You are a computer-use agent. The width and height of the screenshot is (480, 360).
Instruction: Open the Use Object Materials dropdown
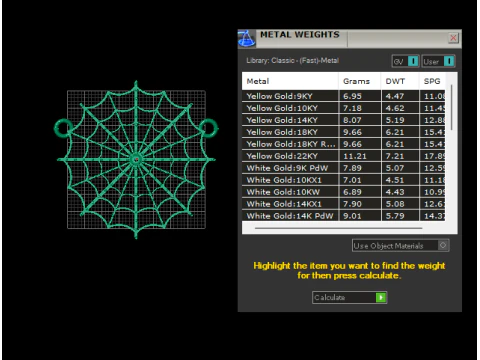click(x=401, y=246)
